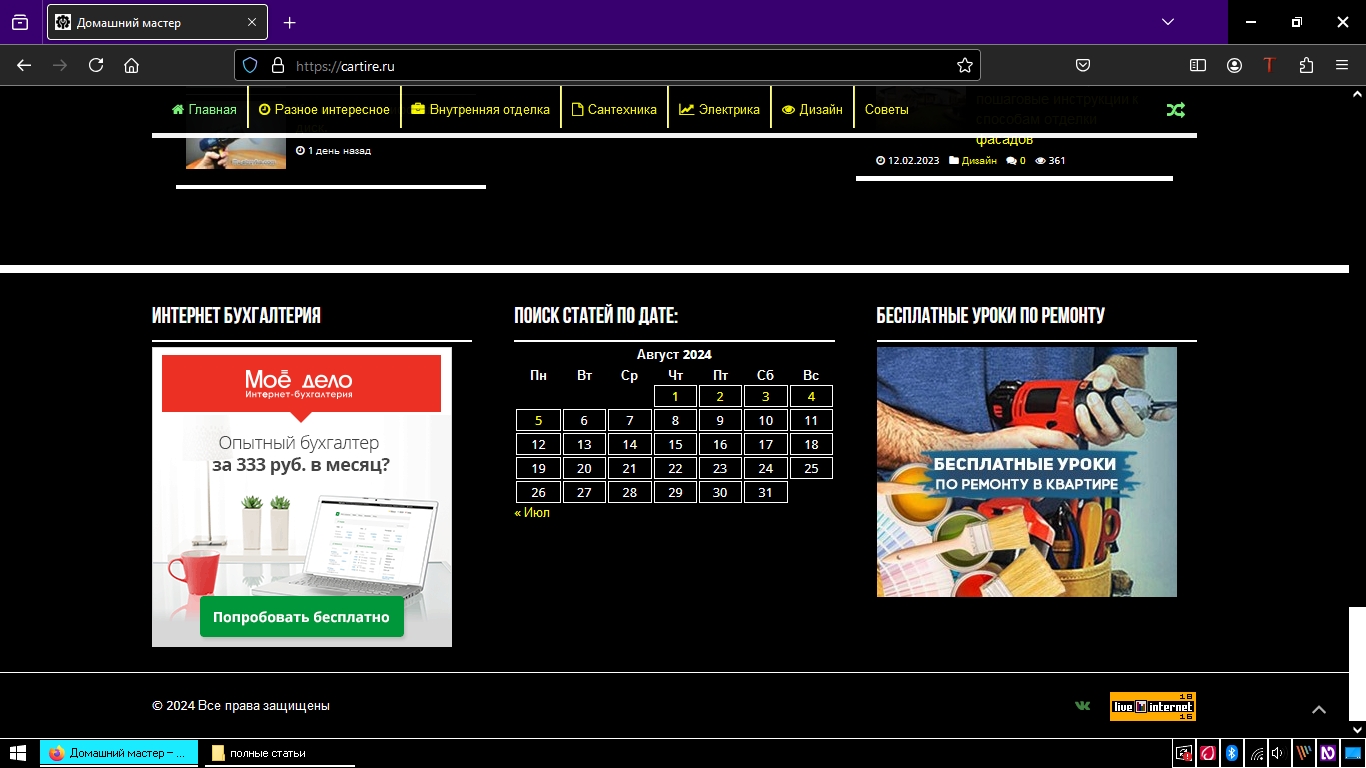Open the volume speaker tray icon
Viewport: 1366px width, 768px height.
1279,753
